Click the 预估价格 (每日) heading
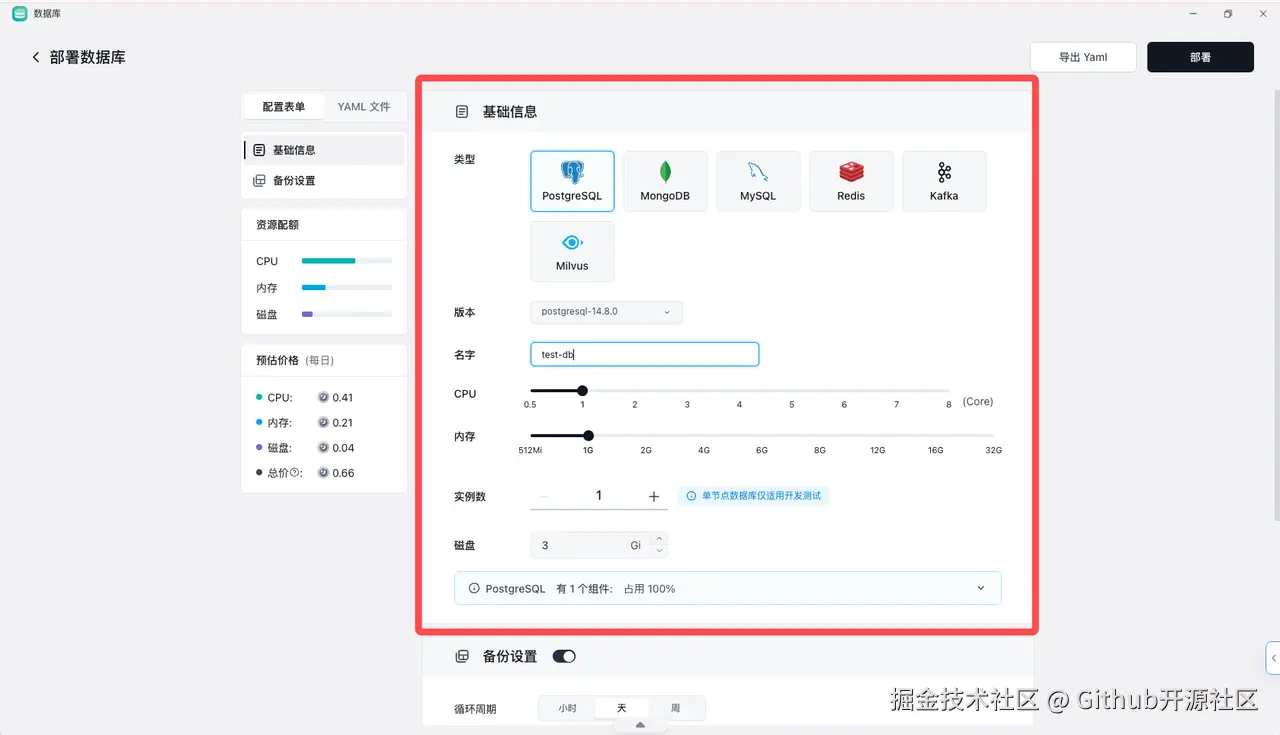The width and height of the screenshot is (1280, 735). click(x=295, y=360)
